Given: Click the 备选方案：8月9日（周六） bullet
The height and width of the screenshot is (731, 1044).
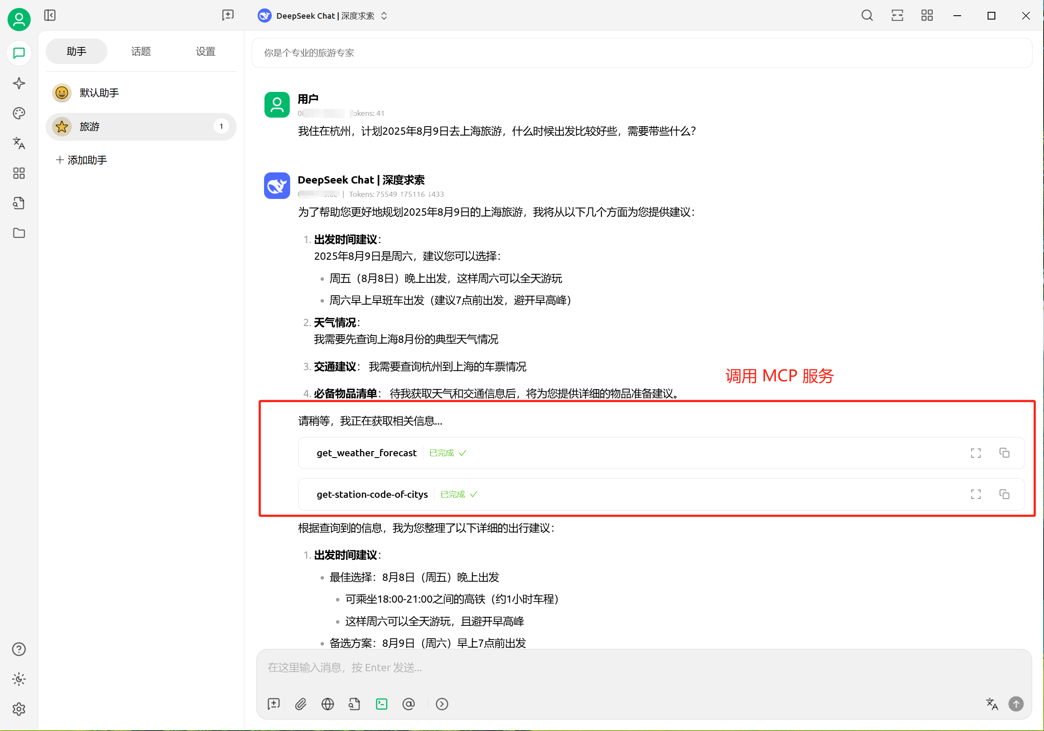Looking at the screenshot, I should point(427,643).
